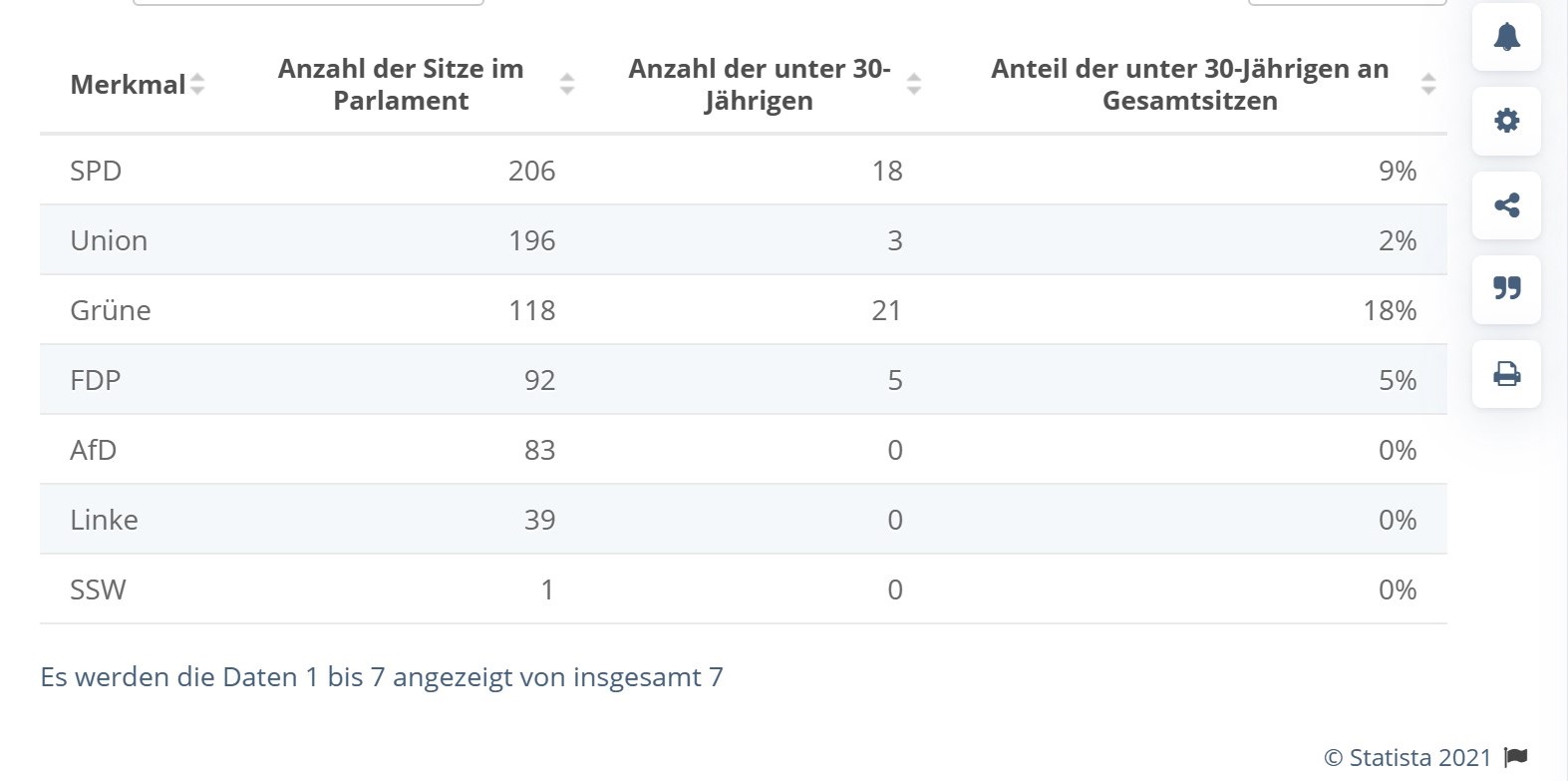Select the AfD row label
Viewport: 1568px width, 781px height.
pyautogui.click(x=94, y=450)
